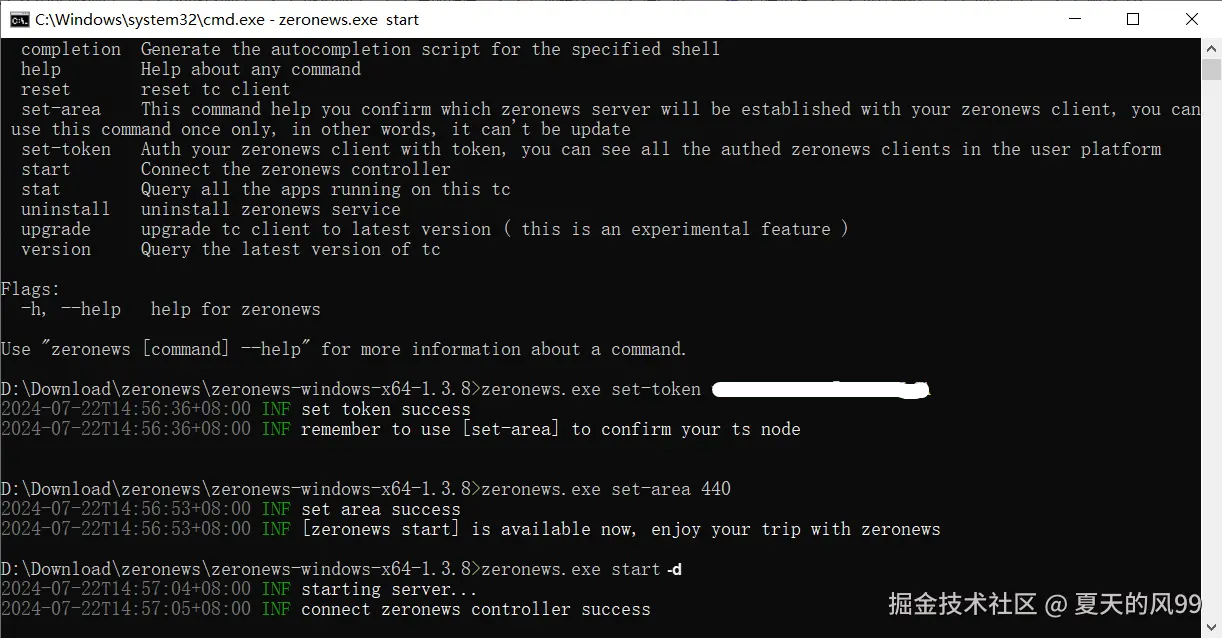Screen dimensions: 1222x638
Task: Minimize the command prompt window
Action: click(x=1073, y=19)
